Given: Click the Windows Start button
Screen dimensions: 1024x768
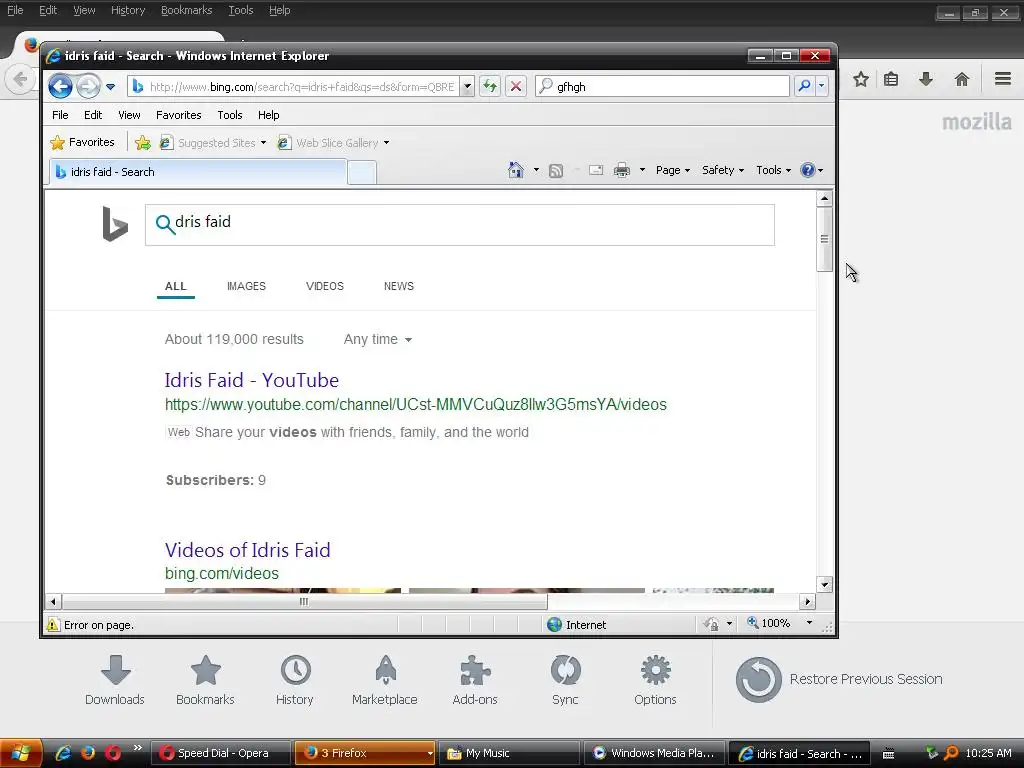Looking at the screenshot, I should (x=21, y=753).
